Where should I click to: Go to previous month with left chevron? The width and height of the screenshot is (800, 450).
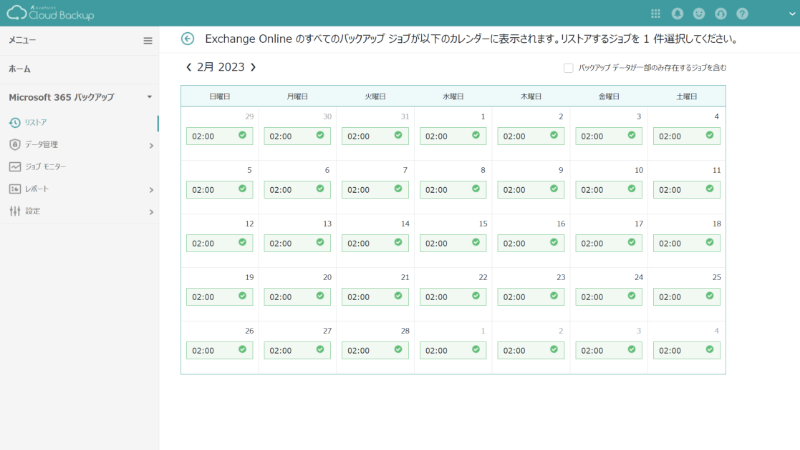(x=189, y=67)
